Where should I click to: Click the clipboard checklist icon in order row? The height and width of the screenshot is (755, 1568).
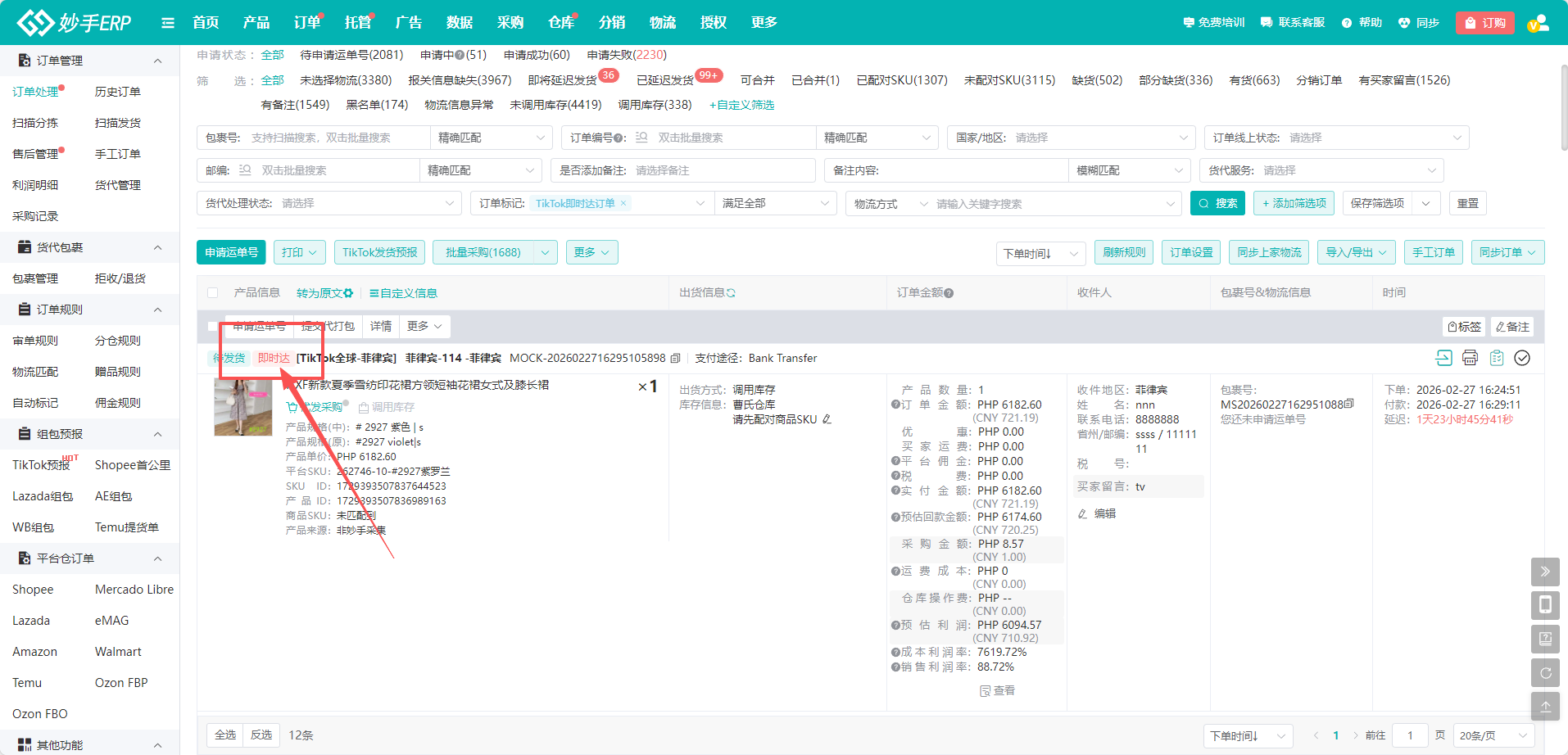(x=1496, y=358)
